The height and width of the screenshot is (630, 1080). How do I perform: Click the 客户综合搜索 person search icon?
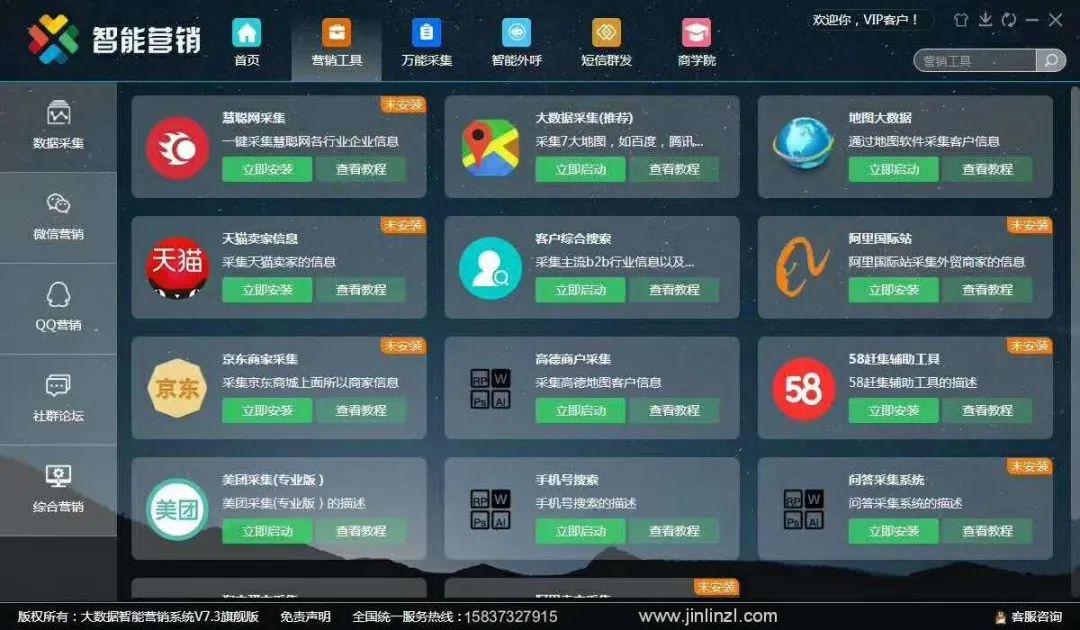coord(490,267)
